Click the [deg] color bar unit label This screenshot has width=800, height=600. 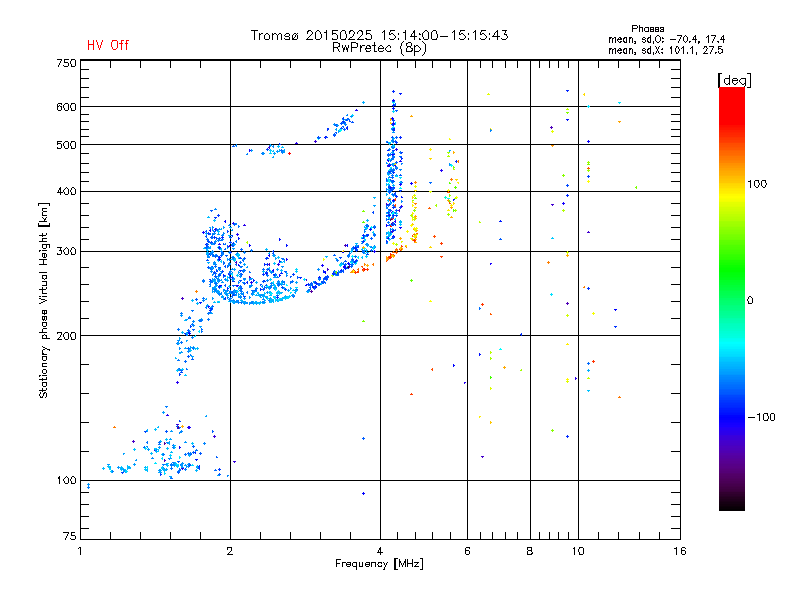[735, 79]
